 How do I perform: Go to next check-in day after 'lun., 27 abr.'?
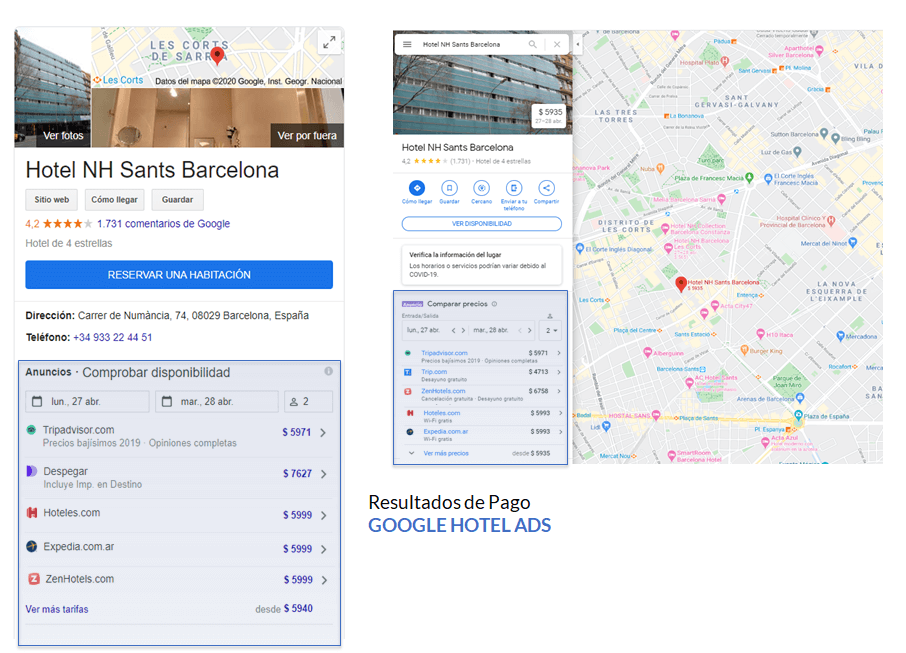463,331
